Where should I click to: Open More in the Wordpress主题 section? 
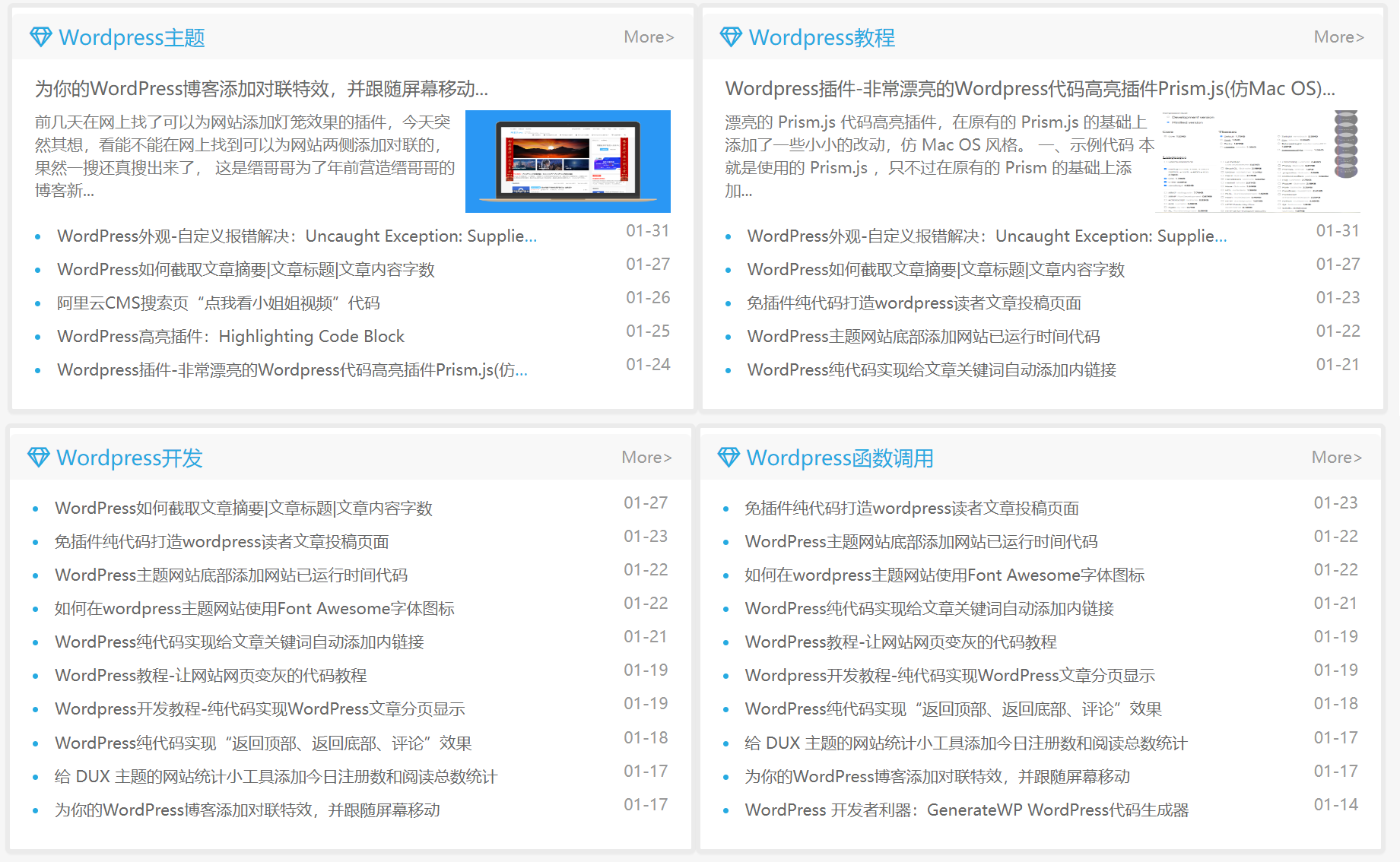coord(649,37)
